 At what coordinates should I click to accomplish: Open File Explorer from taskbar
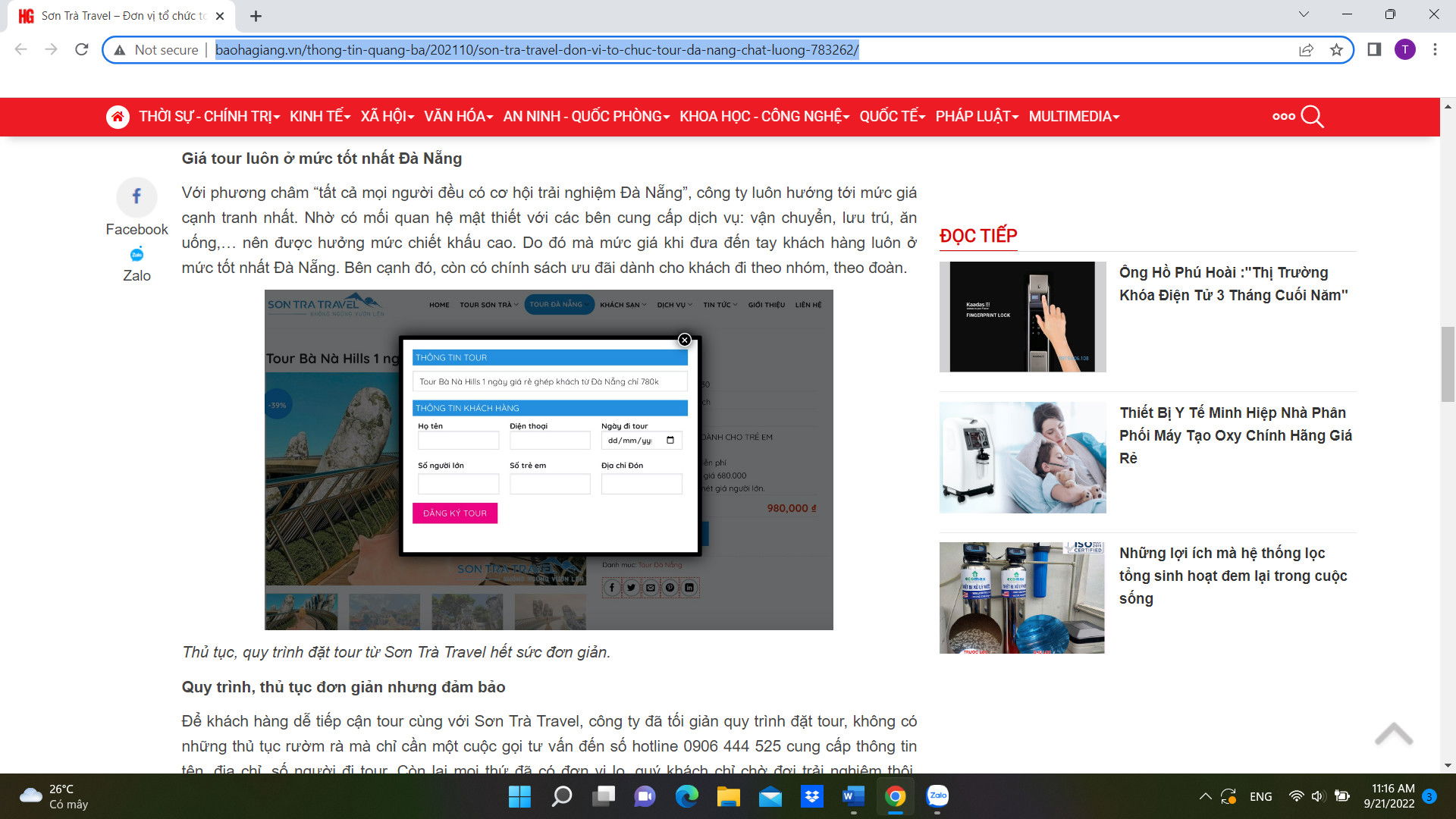729,796
